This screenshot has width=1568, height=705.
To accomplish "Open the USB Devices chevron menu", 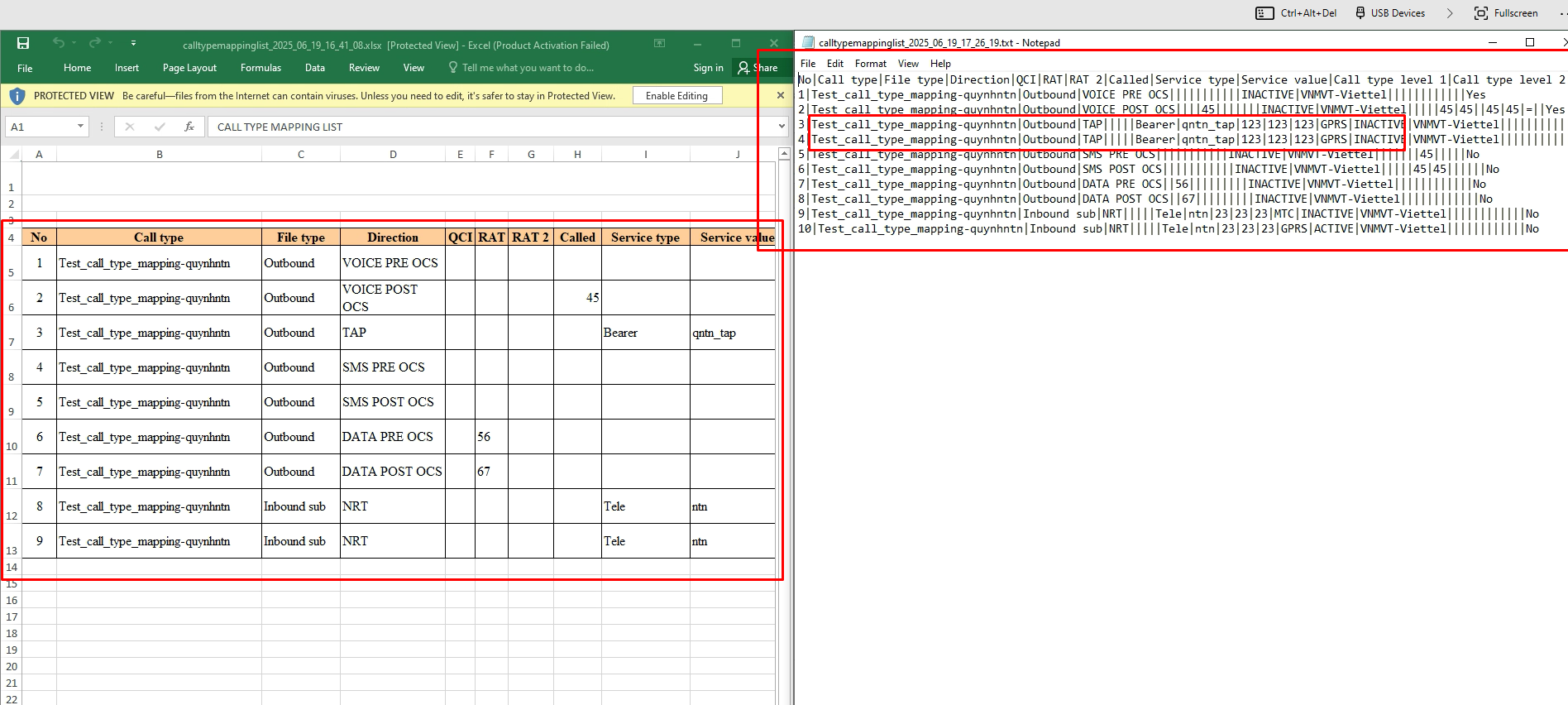I will point(1450,13).
